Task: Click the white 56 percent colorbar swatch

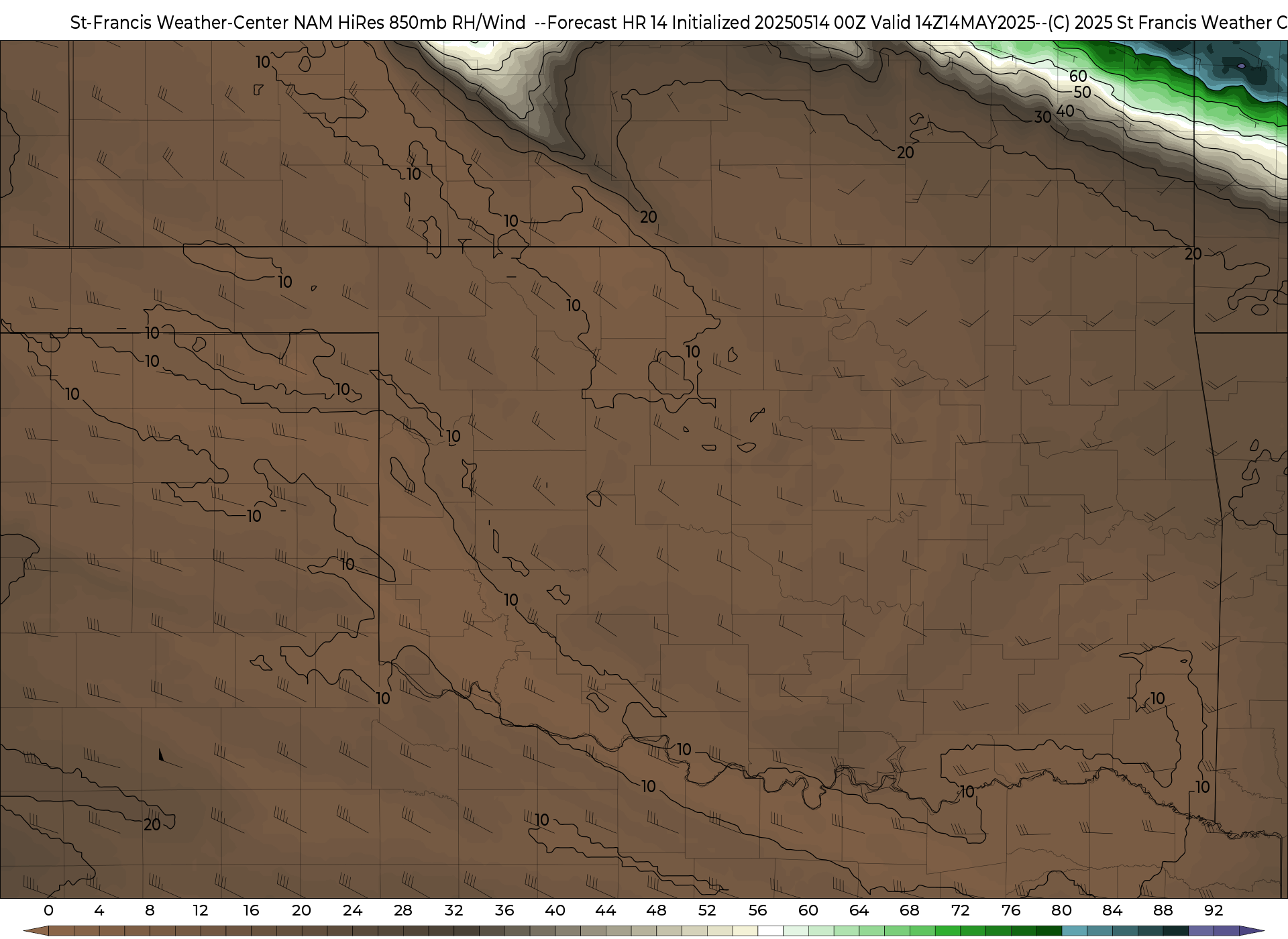Action: click(770, 931)
